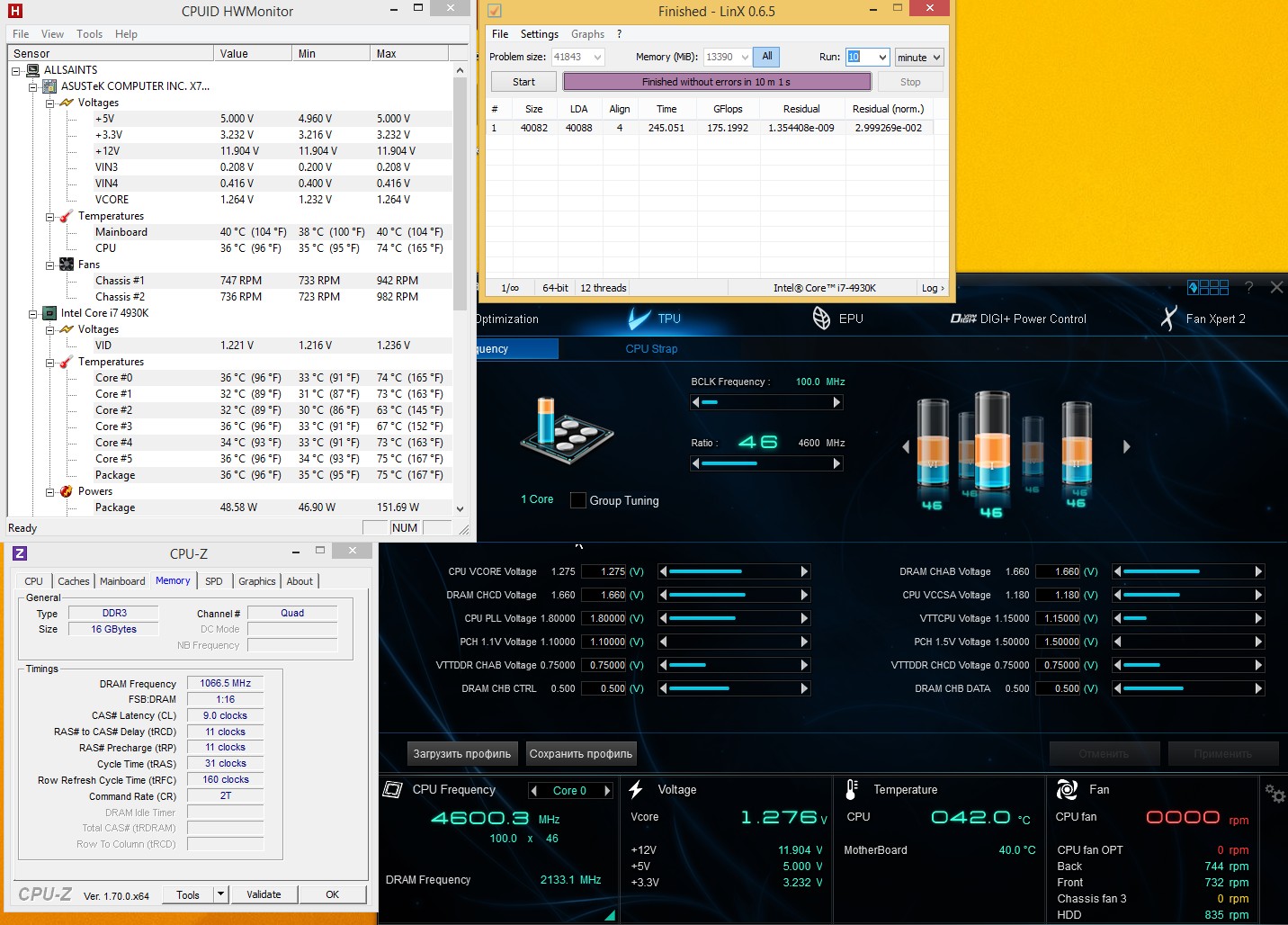Click the HWMonitor title bar app icon

click(14, 11)
